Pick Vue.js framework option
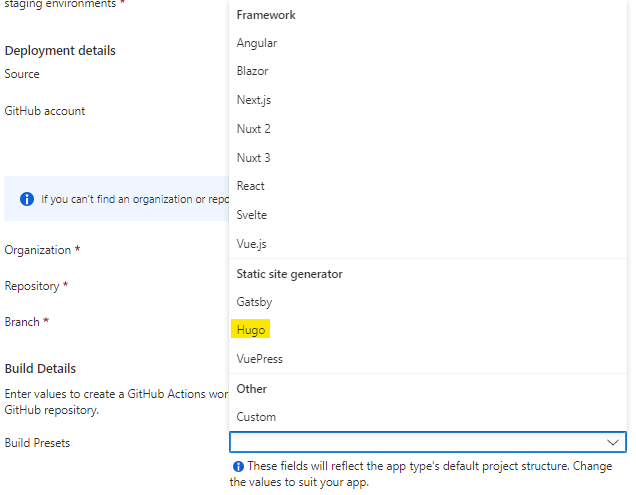The height and width of the screenshot is (495, 636). 428,243
